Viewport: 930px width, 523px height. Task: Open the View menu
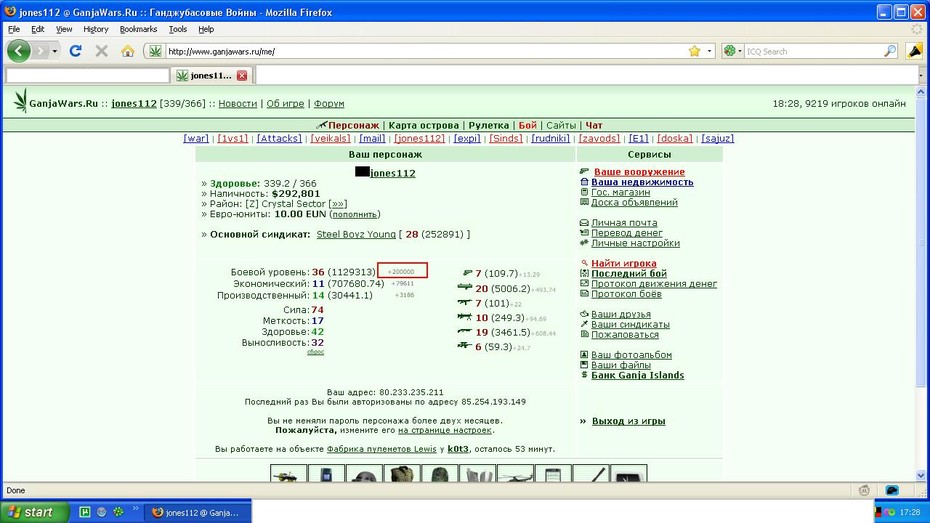pos(64,29)
